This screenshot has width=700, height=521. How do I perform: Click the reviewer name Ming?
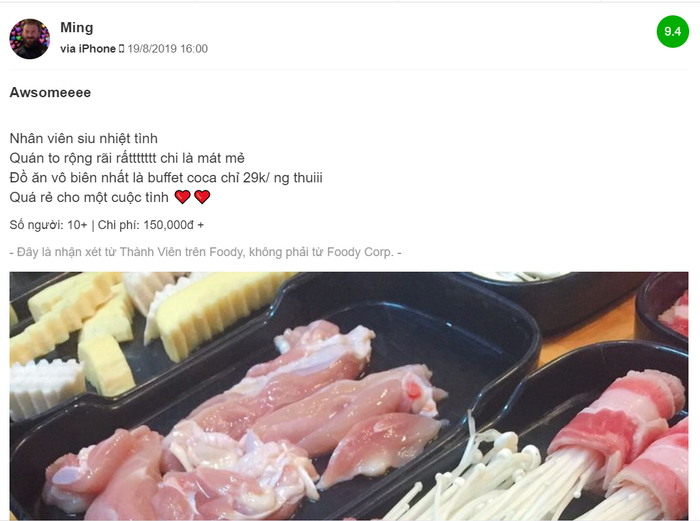coord(77,27)
